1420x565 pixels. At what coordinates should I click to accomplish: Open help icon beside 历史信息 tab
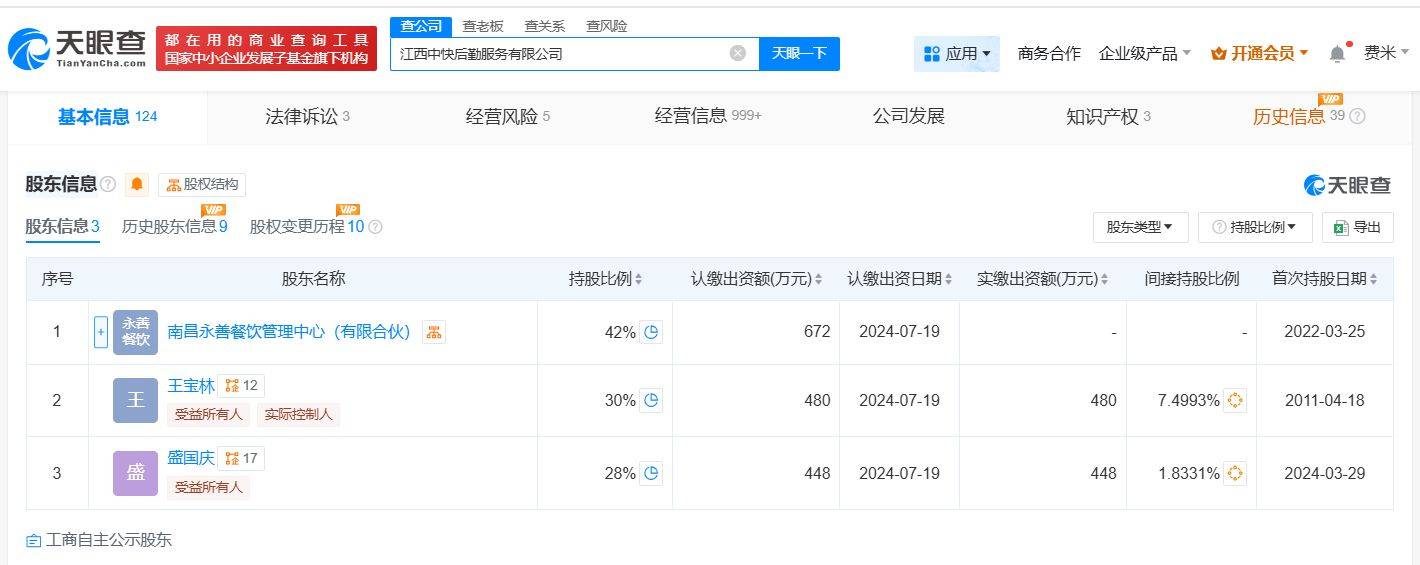pyautogui.click(x=1357, y=116)
